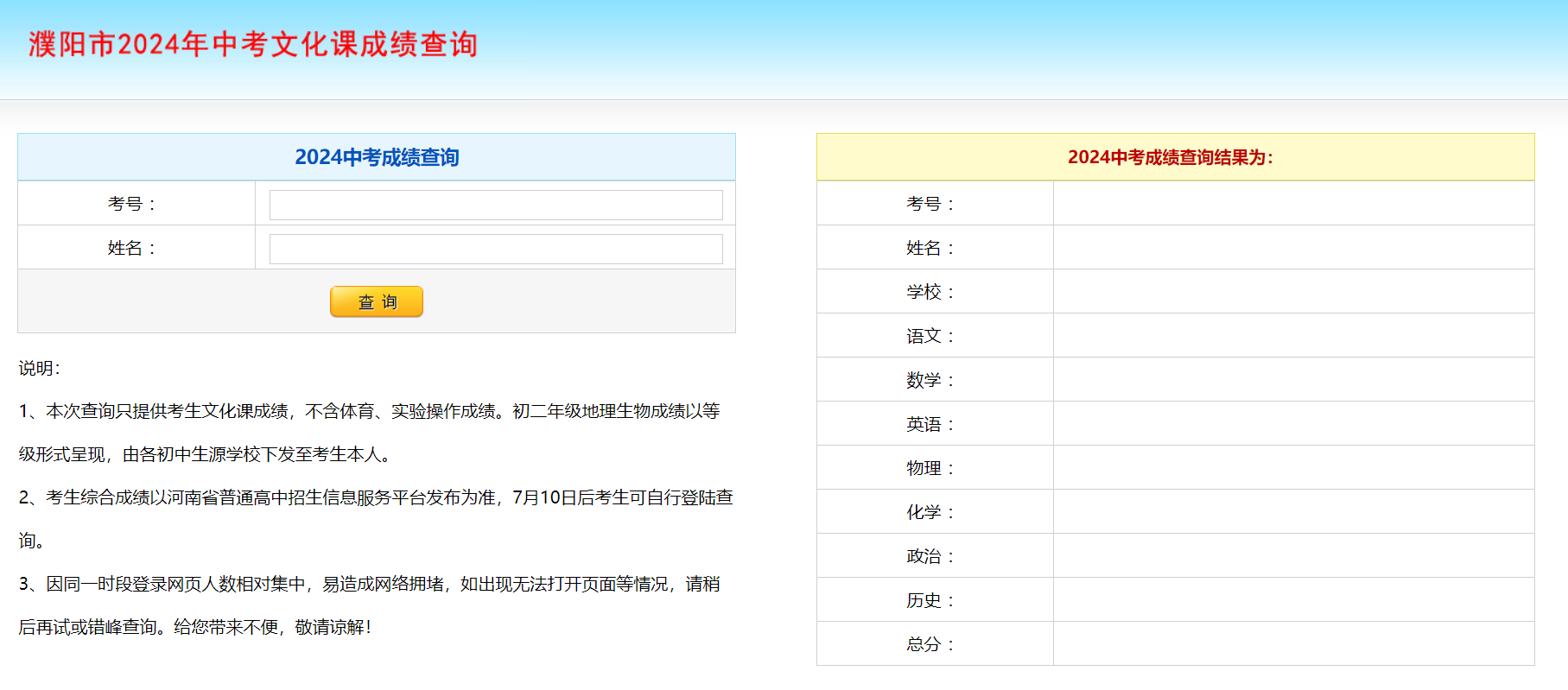This screenshot has width=1568, height=690.
Task: Click the 总分 total score row label
Action: coord(930,644)
